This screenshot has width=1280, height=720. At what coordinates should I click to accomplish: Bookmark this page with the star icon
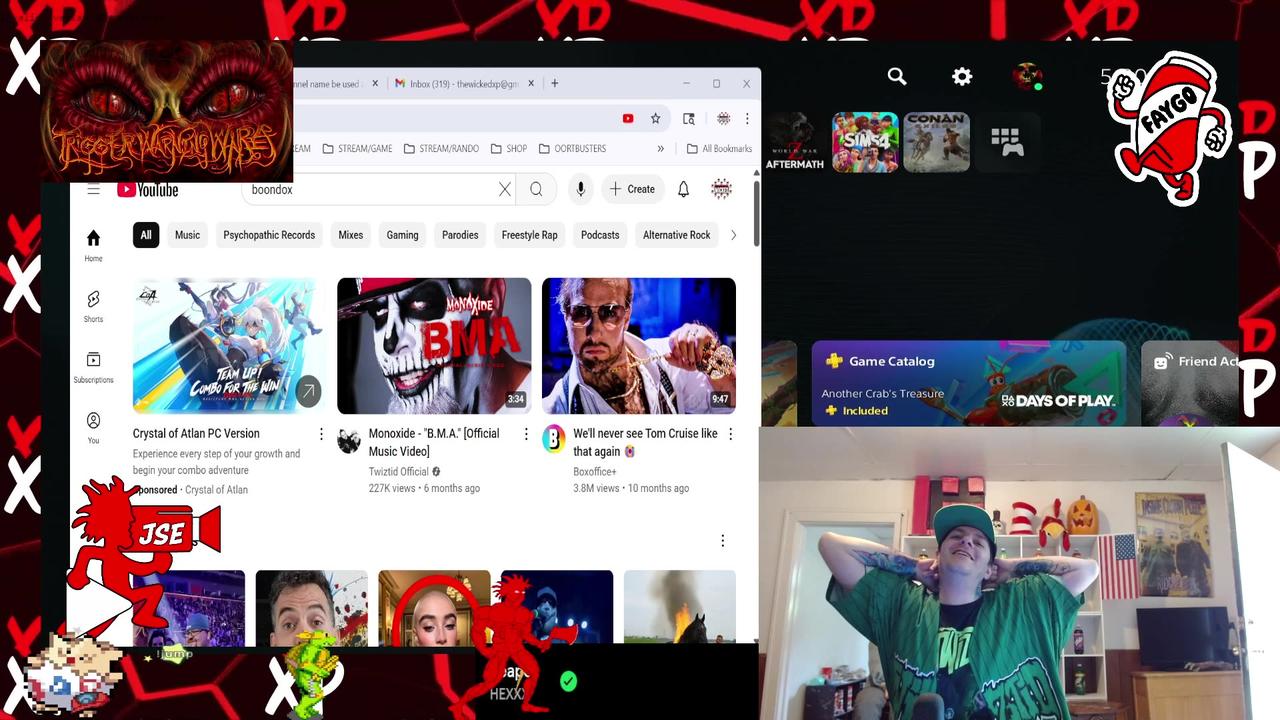pyautogui.click(x=655, y=118)
